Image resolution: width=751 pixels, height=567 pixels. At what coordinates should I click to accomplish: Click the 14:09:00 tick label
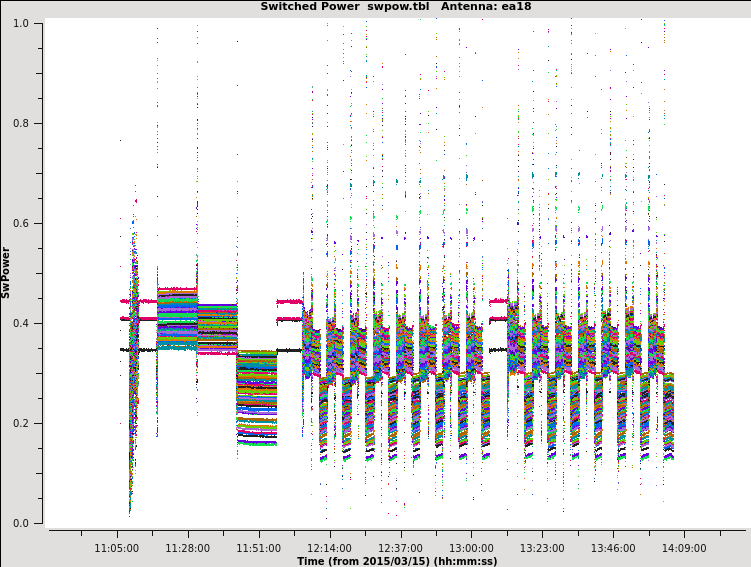(x=684, y=548)
